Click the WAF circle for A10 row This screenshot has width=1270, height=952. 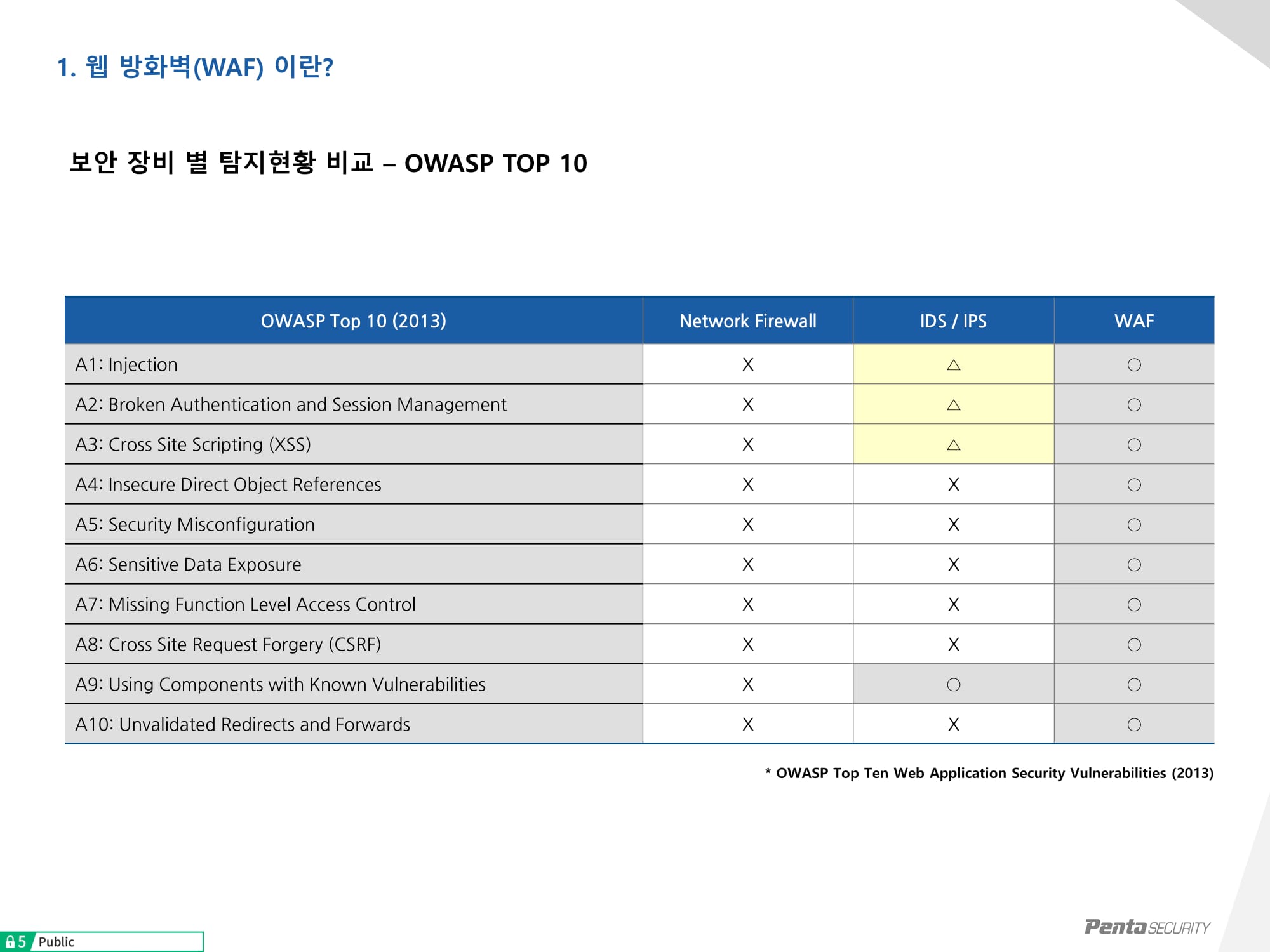[1134, 725]
